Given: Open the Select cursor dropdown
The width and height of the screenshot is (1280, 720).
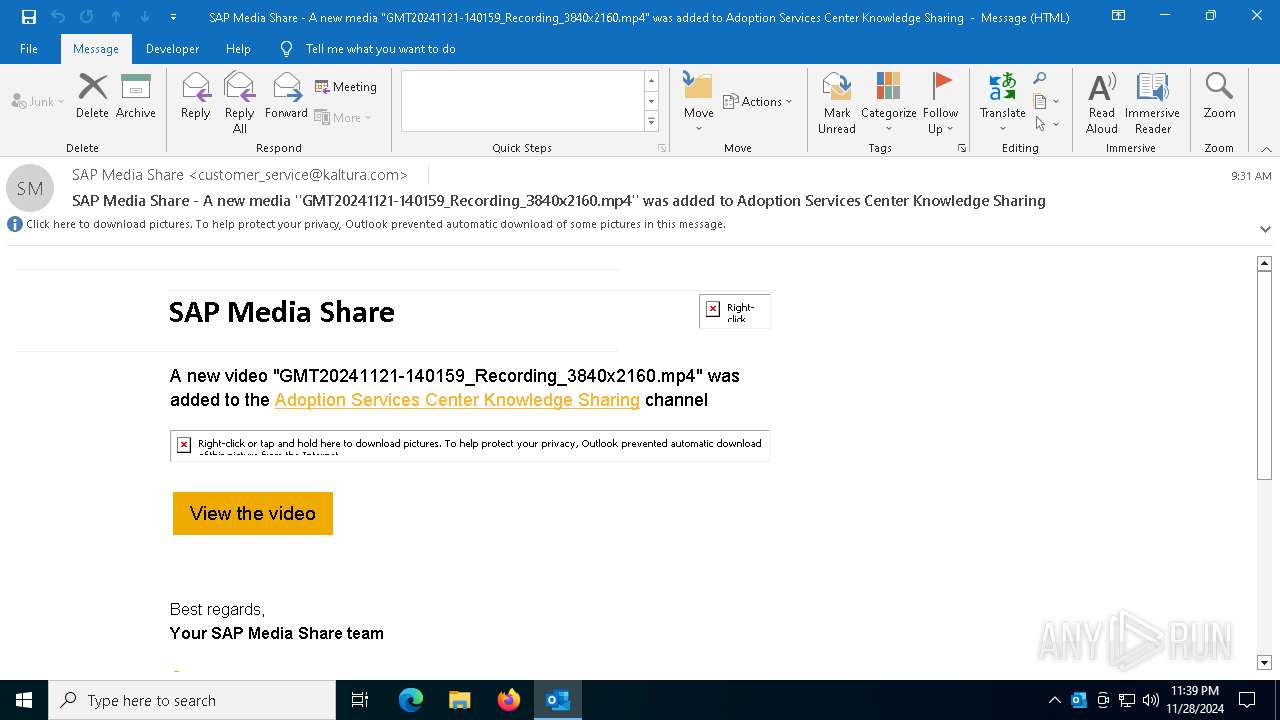Looking at the screenshot, I should (1046, 124).
